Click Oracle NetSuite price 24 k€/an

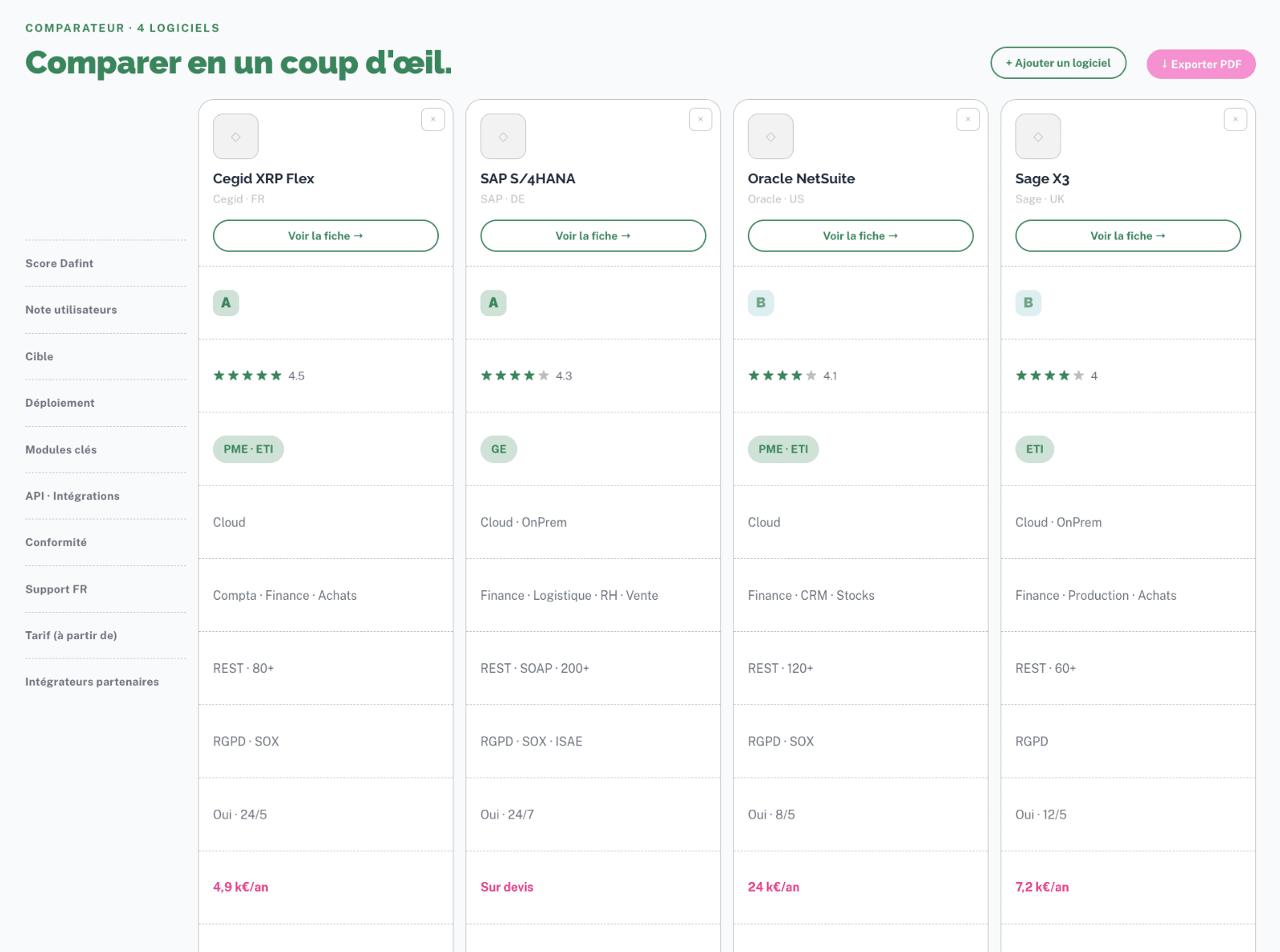(773, 887)
